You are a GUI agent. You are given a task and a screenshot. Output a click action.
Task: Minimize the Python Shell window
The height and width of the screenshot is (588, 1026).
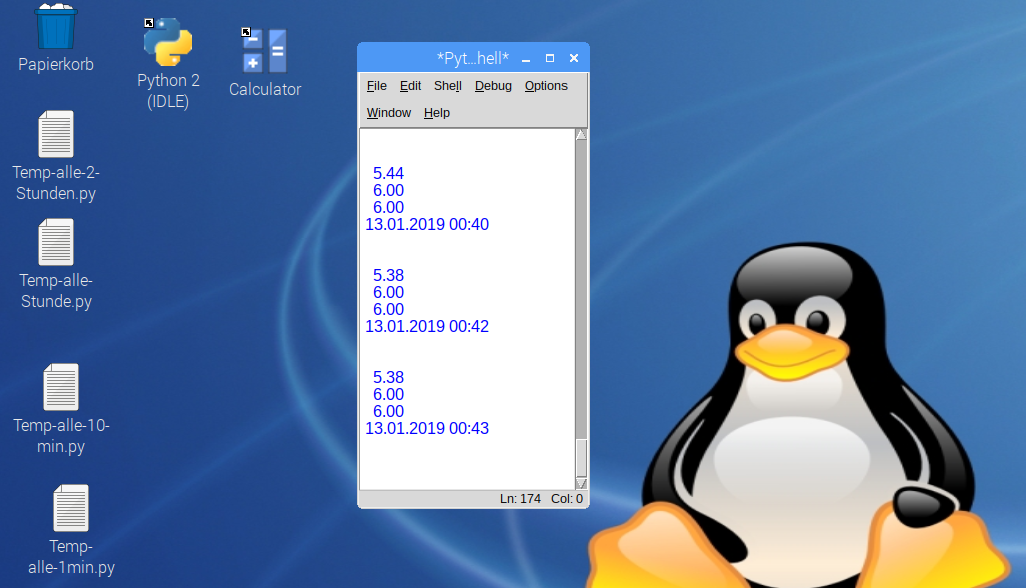click(x=526, y=59)
